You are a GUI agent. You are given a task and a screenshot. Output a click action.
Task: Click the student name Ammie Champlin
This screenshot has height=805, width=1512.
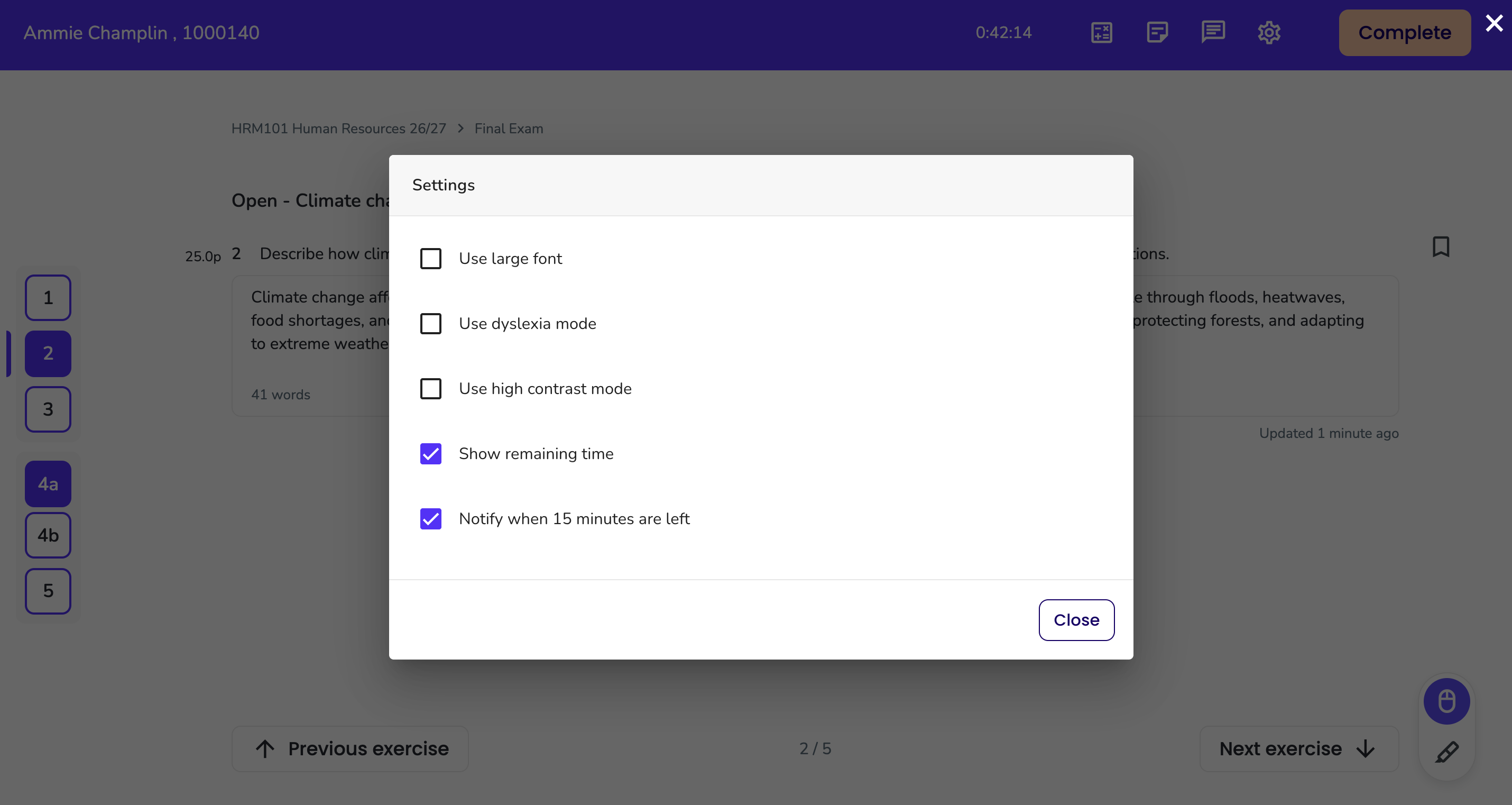point(95,32)
